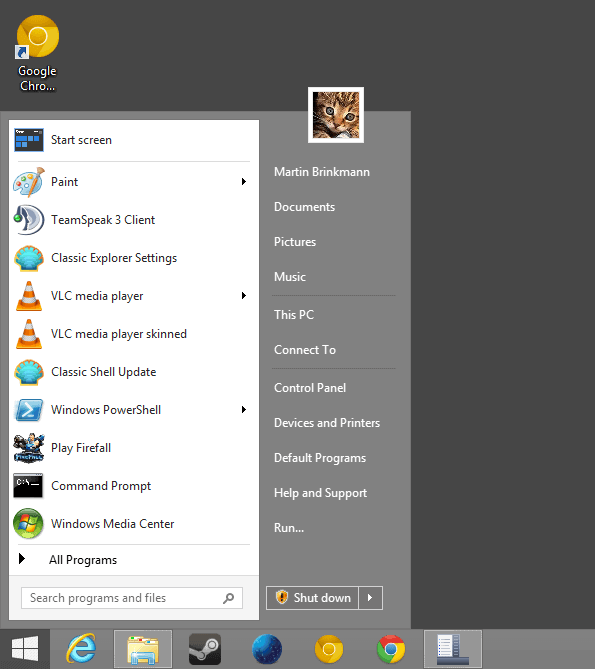
Task: Click the Shut down button
Action: [x=313, y=598]
